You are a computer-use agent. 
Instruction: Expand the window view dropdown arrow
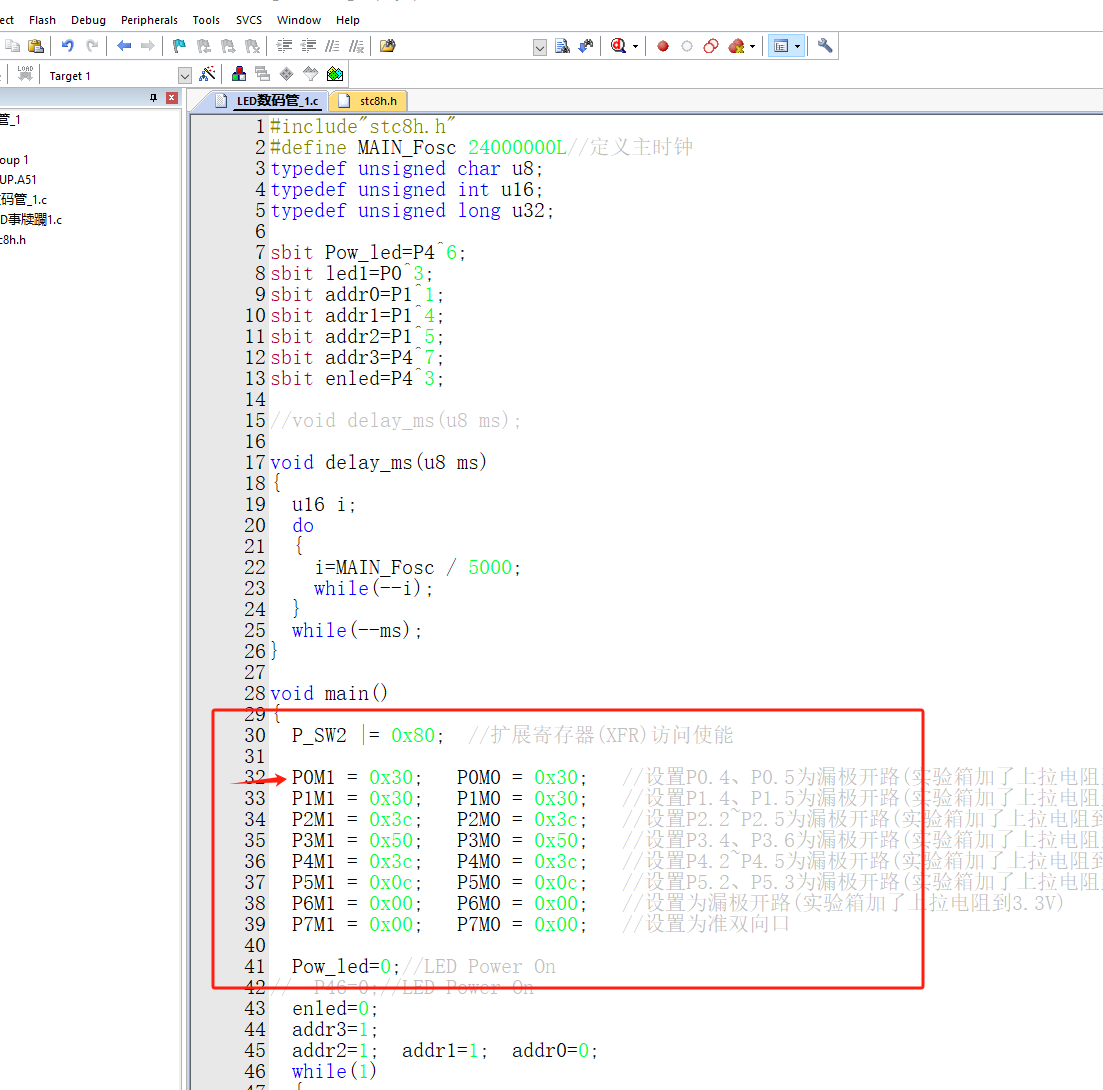[797, 46]
